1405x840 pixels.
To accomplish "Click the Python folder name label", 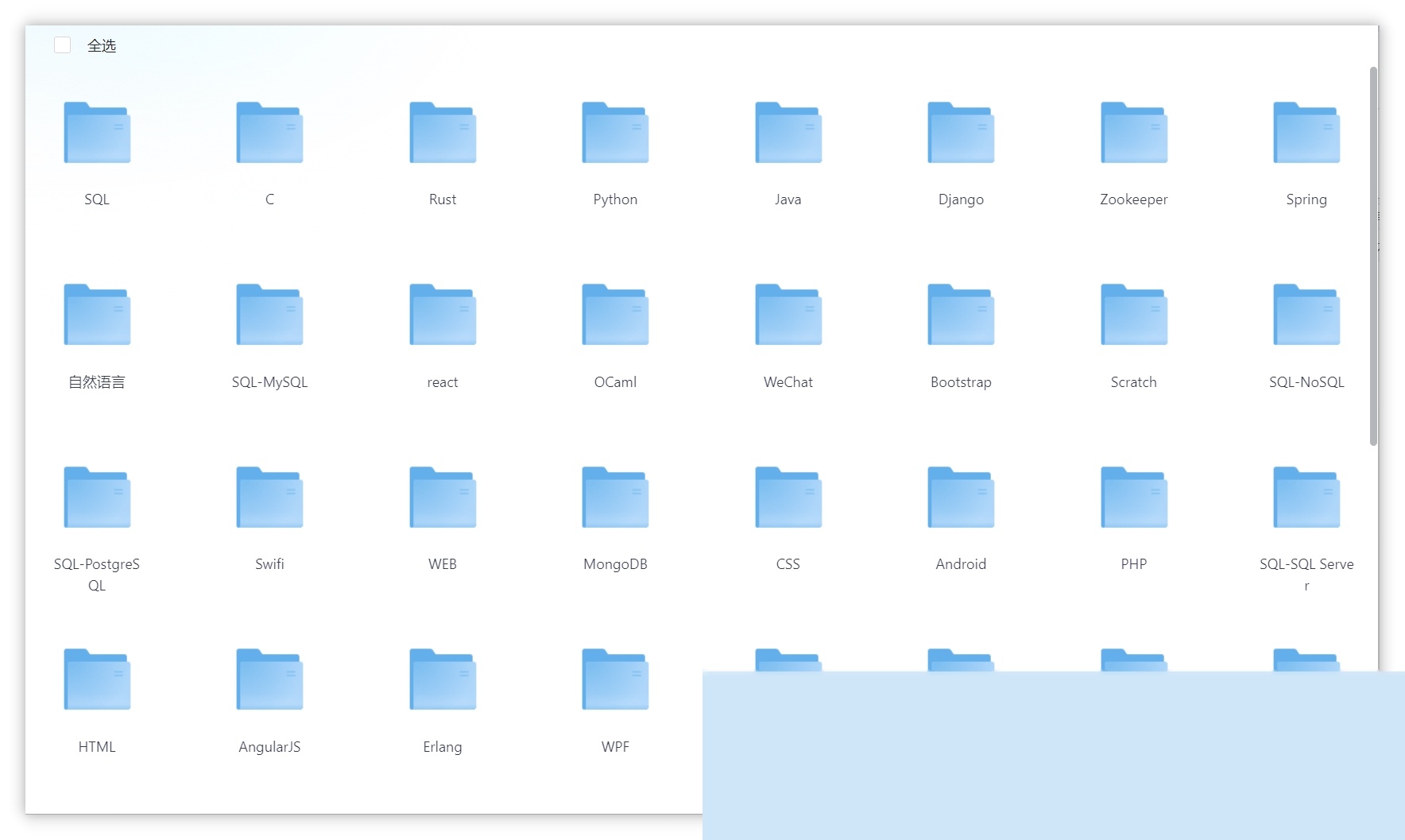I will click(615, 199).
